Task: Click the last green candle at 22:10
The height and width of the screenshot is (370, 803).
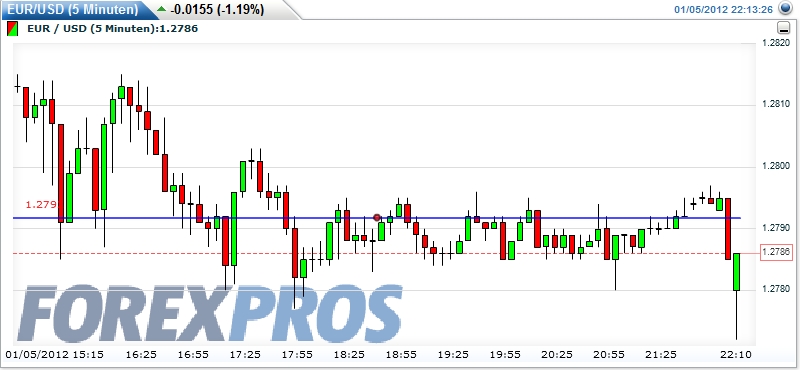Action: [x=736, y=272]
